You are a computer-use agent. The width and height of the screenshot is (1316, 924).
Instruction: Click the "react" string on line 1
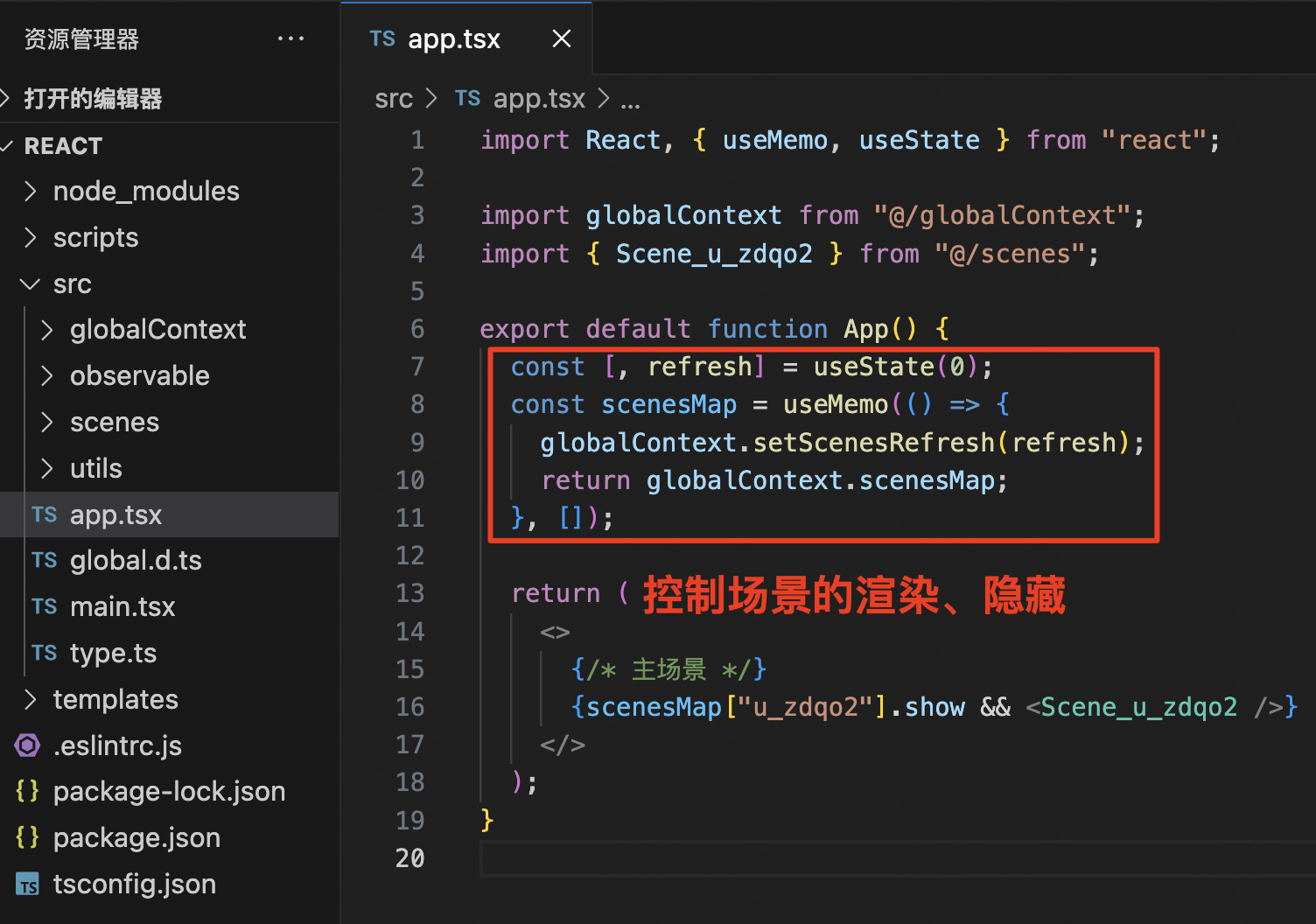(x=1155, y=140)
